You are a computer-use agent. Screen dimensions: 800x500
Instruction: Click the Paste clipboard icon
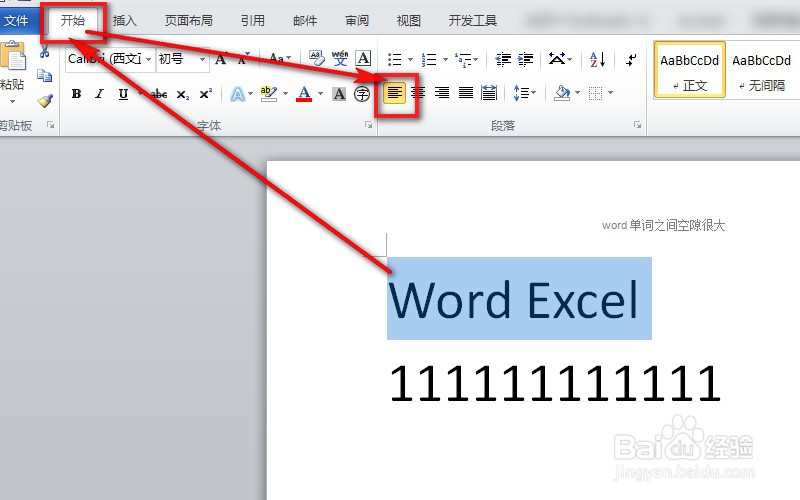pos(12,56)
